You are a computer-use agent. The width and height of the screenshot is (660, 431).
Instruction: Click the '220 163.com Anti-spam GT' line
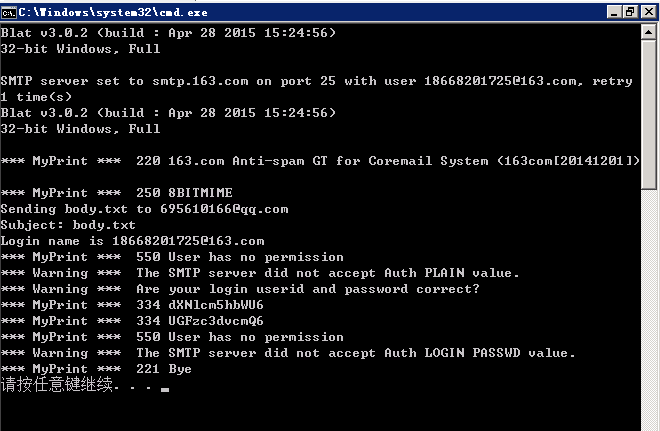320,161
